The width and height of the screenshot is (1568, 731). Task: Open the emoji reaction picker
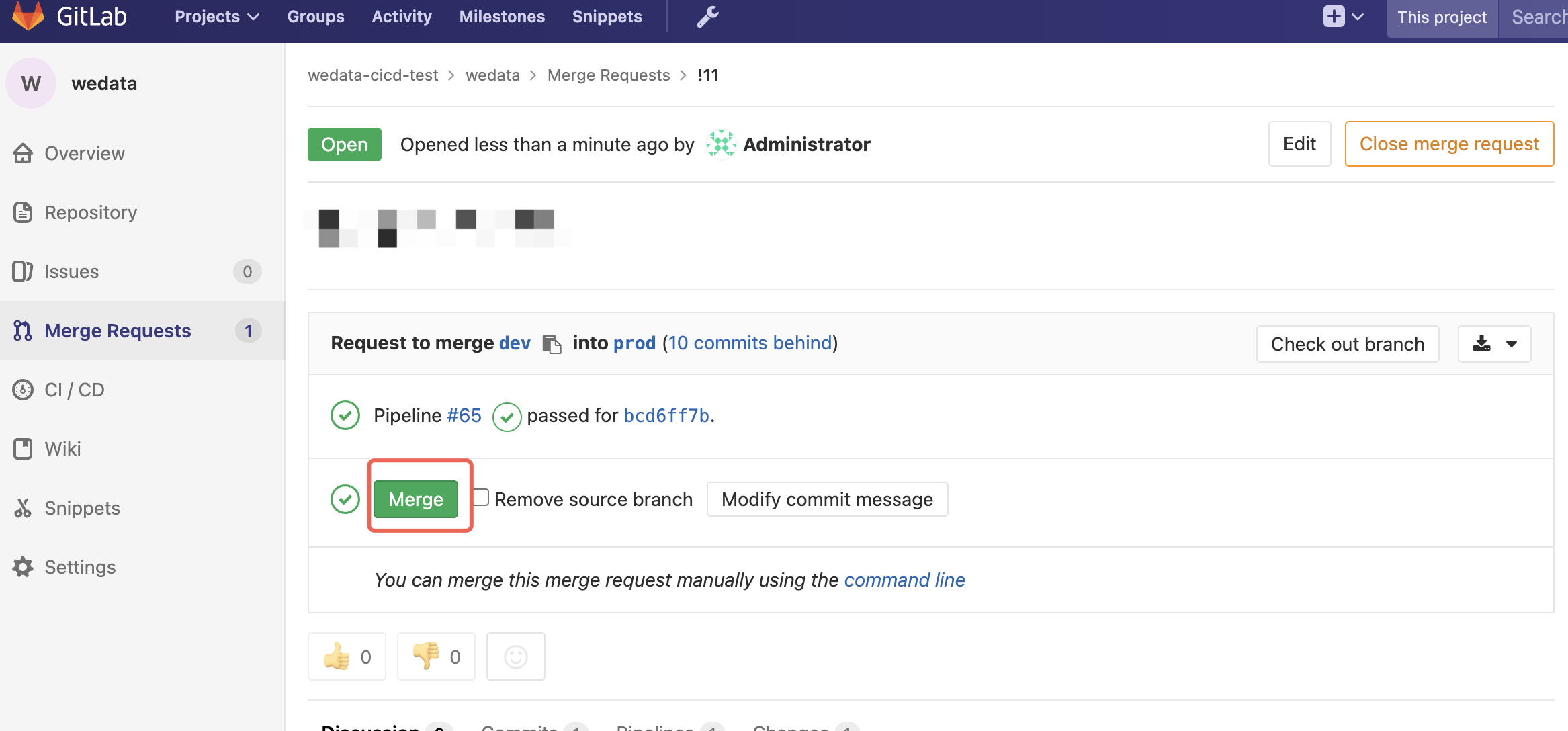(x=515, y=656)
